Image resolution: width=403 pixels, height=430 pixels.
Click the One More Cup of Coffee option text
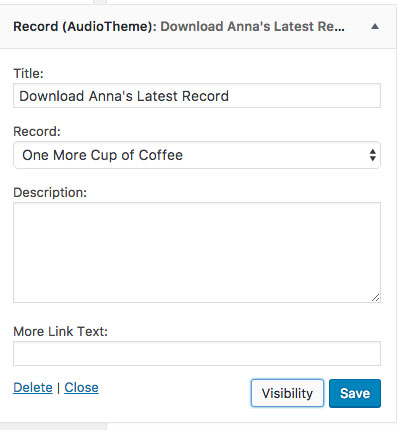tap(102, 155)
